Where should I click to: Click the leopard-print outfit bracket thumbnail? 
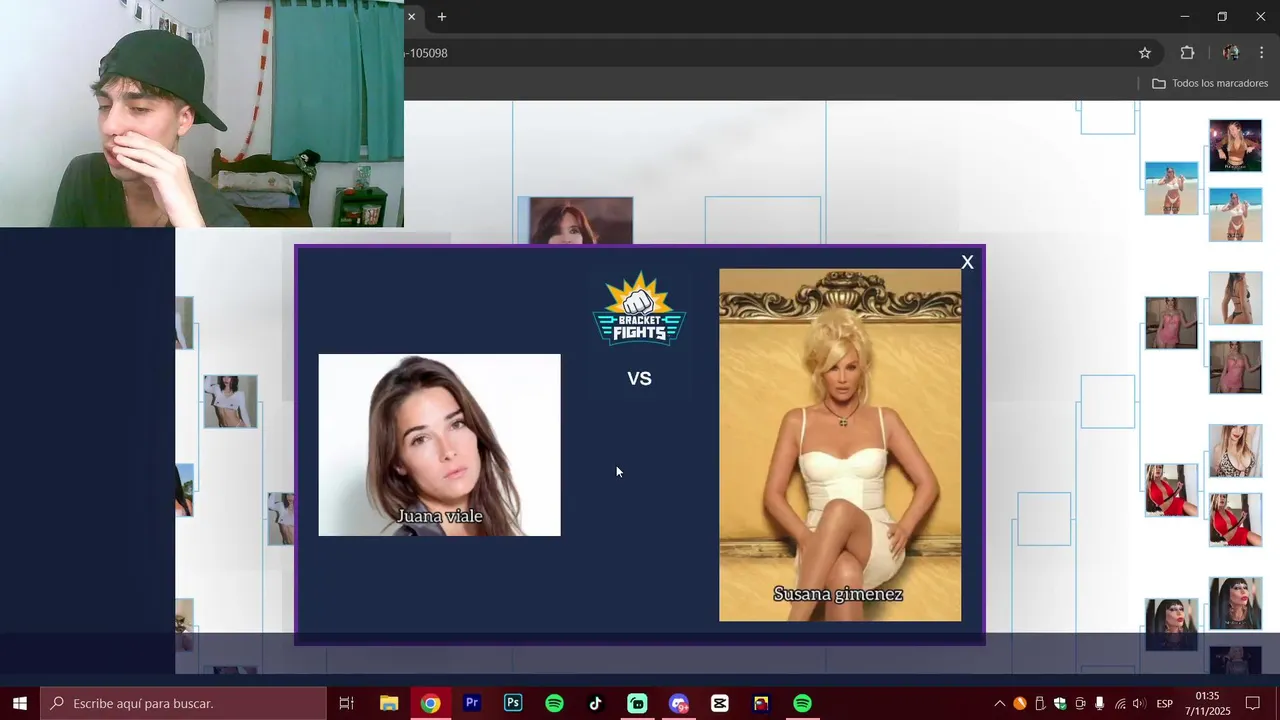pyautogui.click(x=1235, y=451)
